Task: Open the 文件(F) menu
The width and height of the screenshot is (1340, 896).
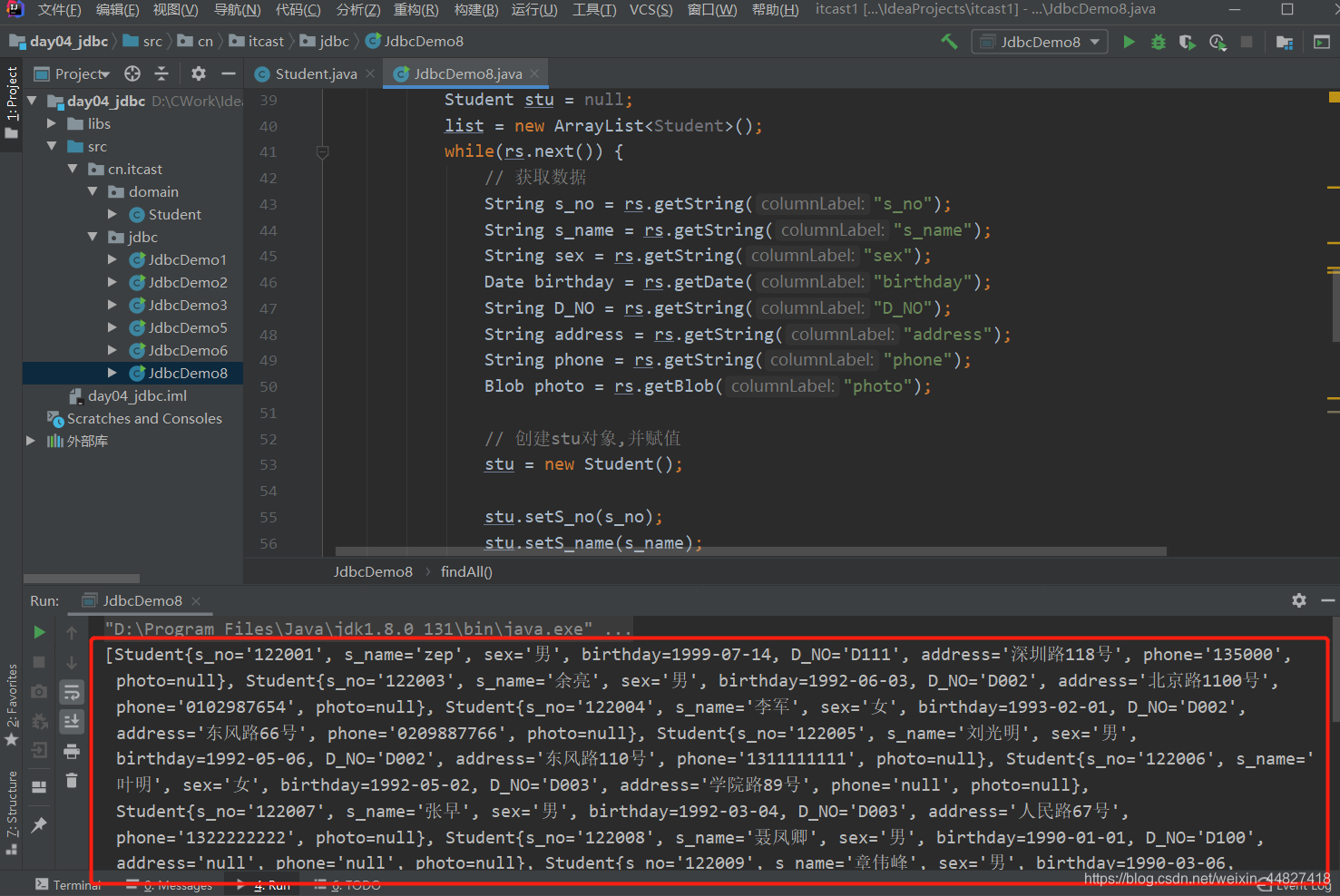Action: tap(59, 9)
